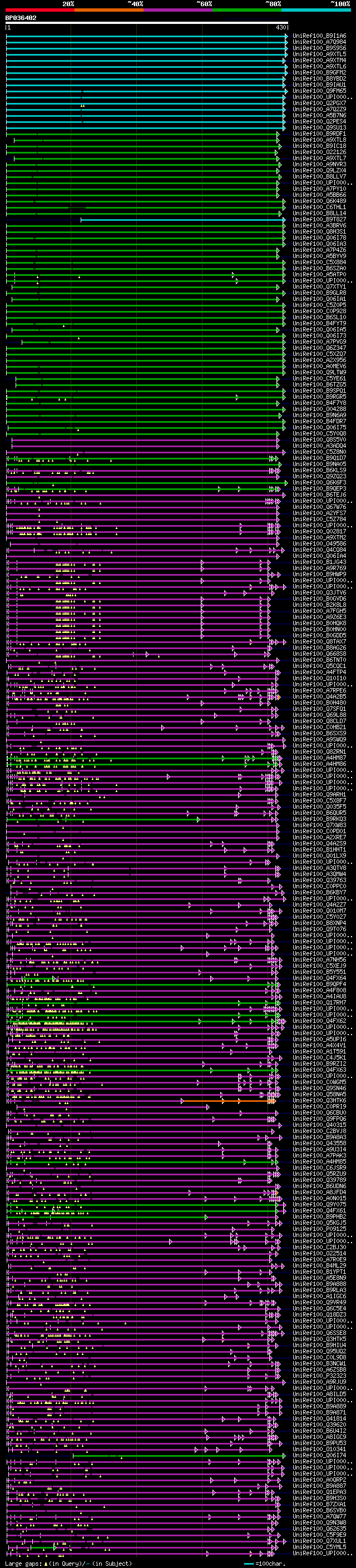Click the UniRef100_Q9LZX4 label
This screenshot has width=356, height=1568.
(x=319, y=170)
